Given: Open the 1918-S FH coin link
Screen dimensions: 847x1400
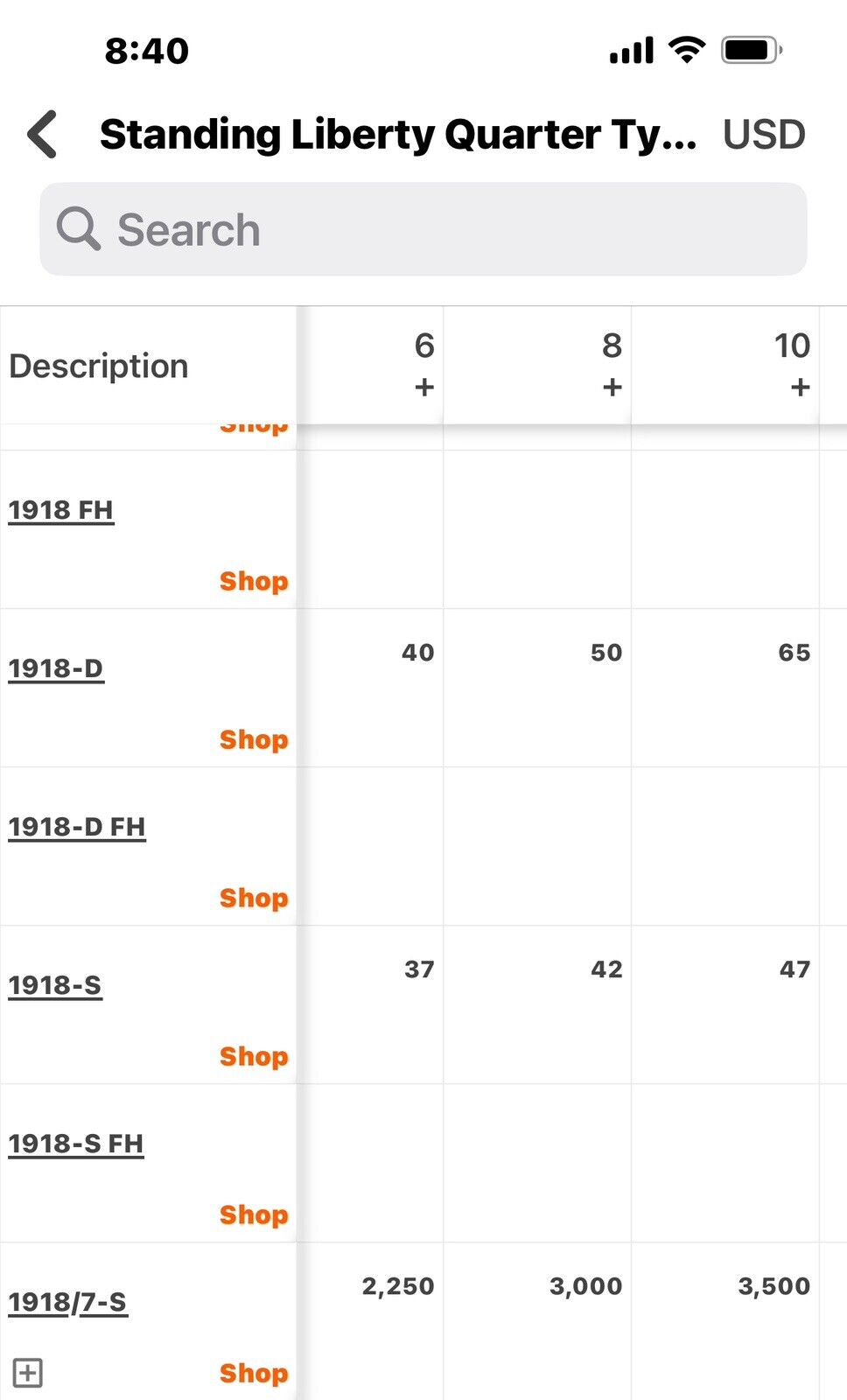Looking at the screenshot, I should click(76, 1143).
